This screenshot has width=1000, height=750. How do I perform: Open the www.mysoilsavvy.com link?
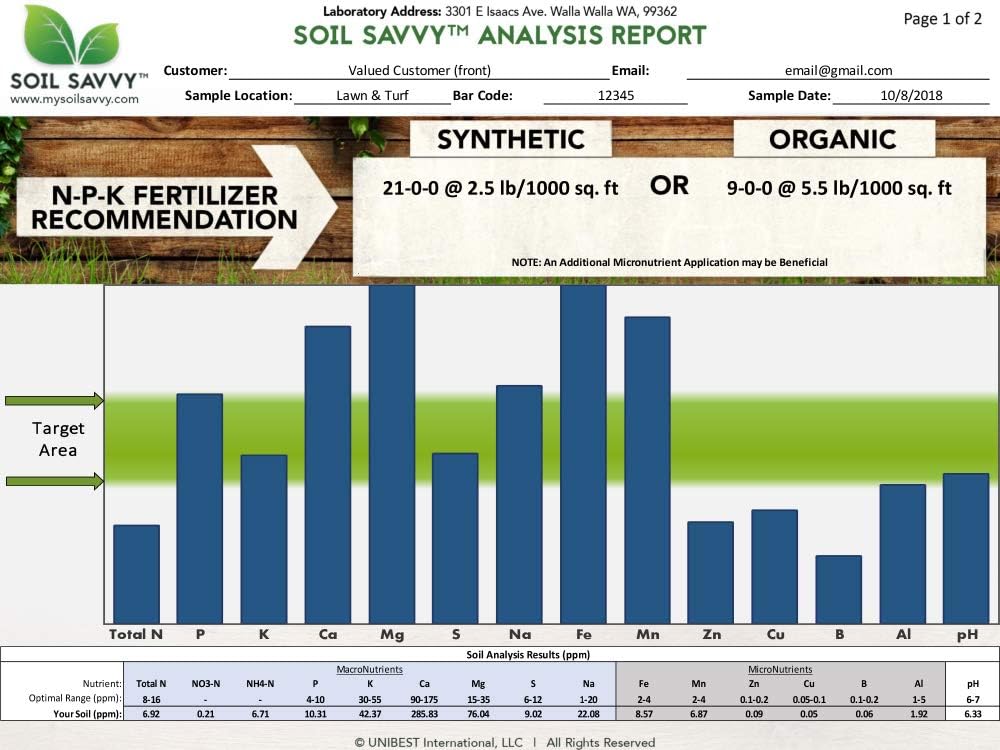click(x=74, y=99)
